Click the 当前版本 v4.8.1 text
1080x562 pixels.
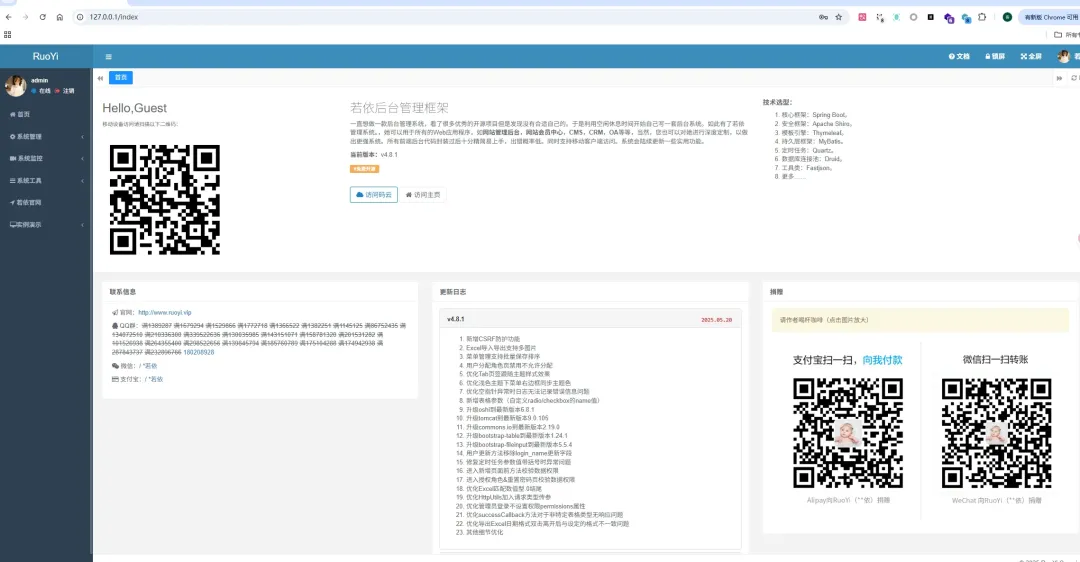pyautogui.click(x=374, y=155)
